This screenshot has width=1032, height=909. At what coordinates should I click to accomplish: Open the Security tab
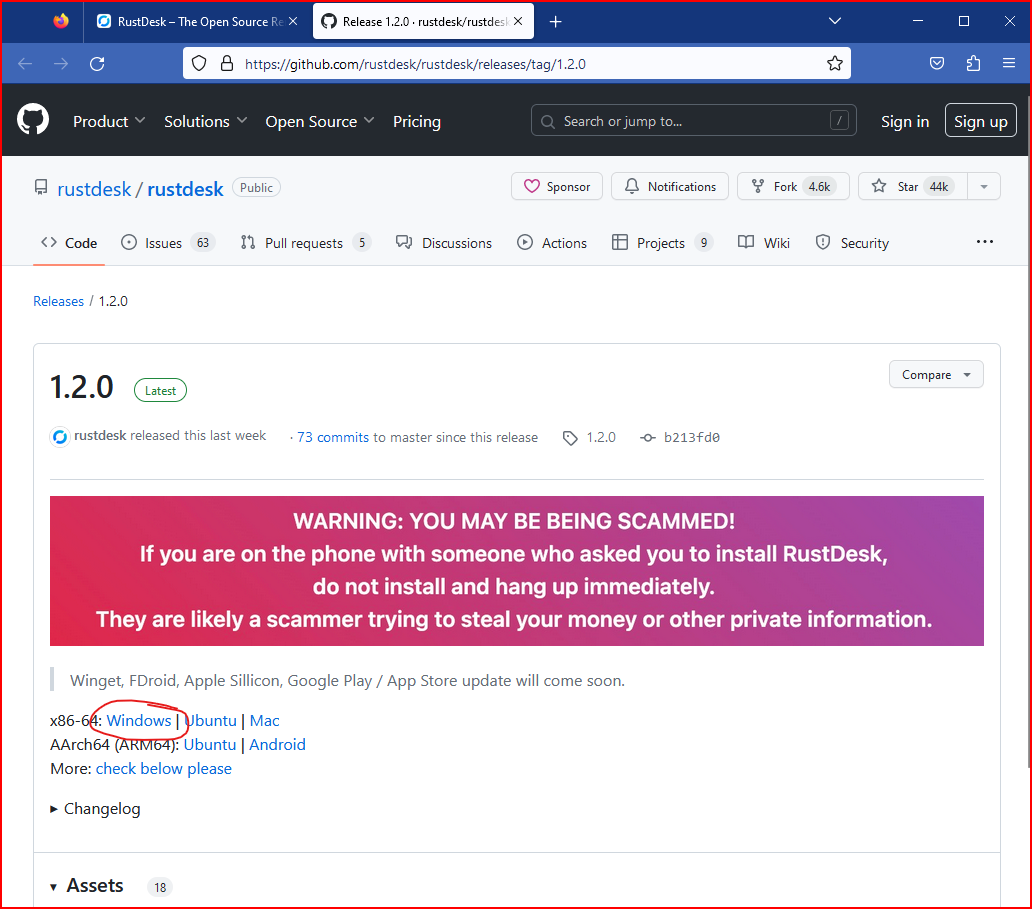click(852, 243)
